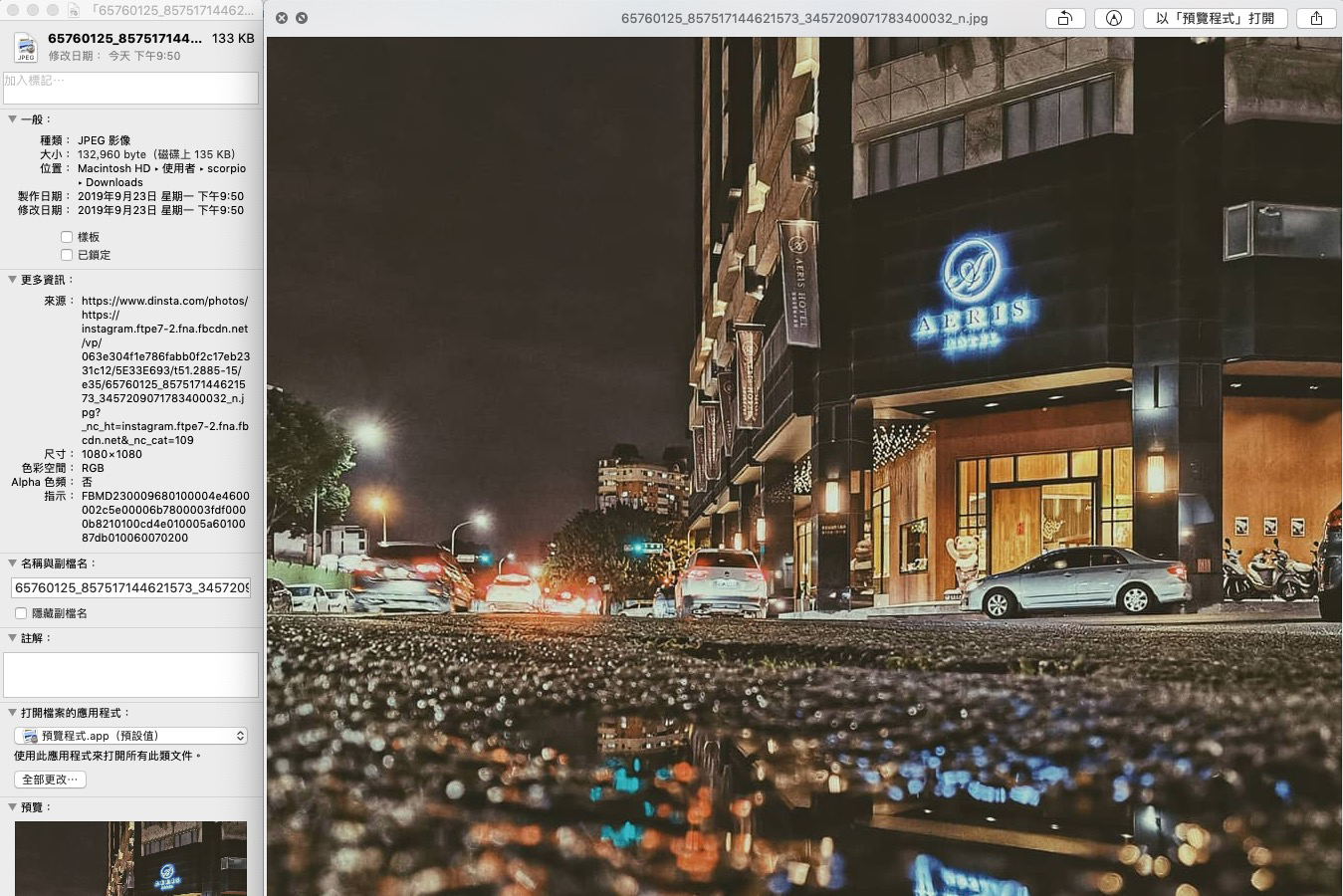Click the 以「預覽程式」打開 button
1343x896 pixels.
[x=1216, y=18]
